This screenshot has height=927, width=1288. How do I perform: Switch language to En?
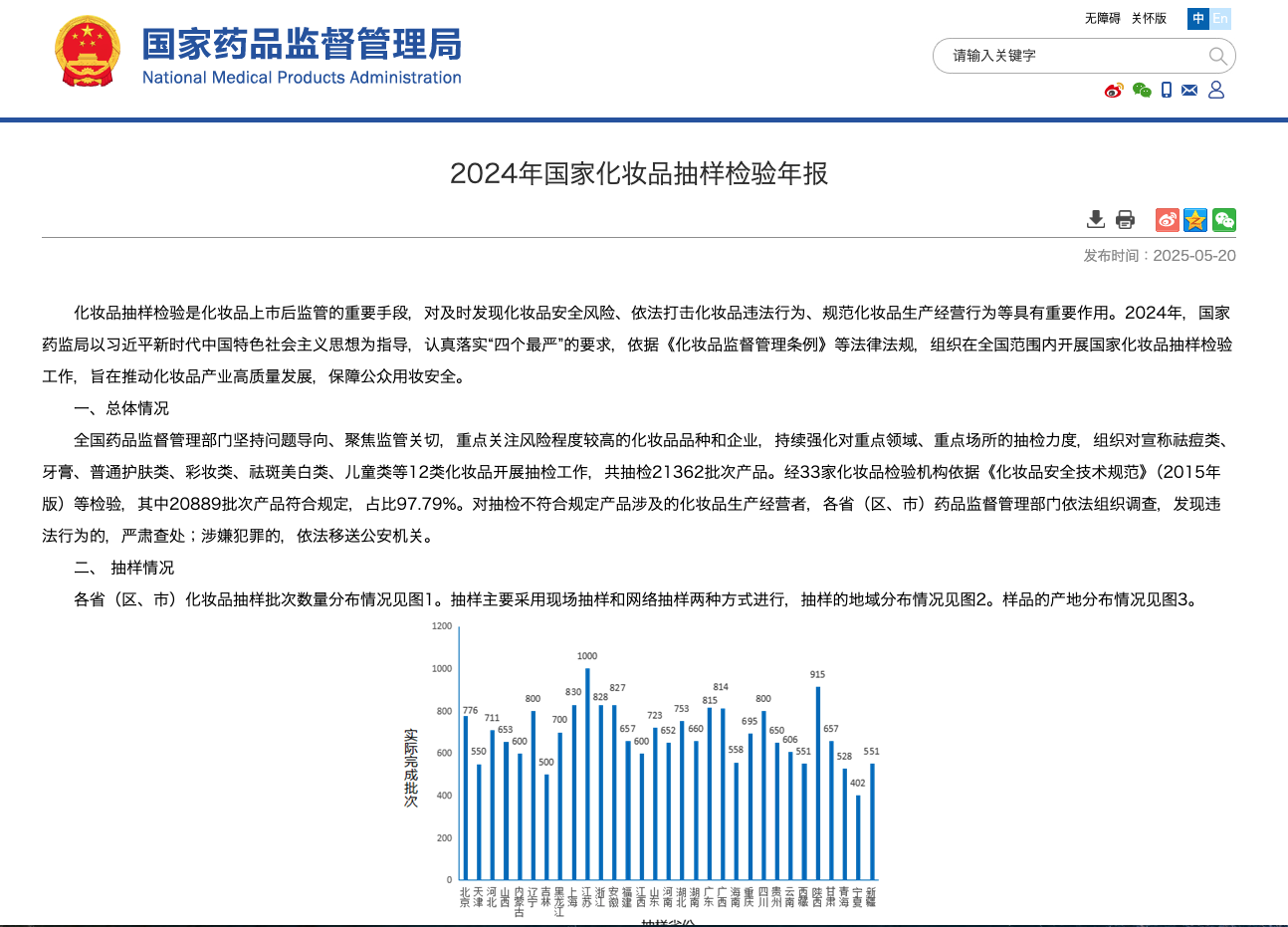[x=1220, y=18]
